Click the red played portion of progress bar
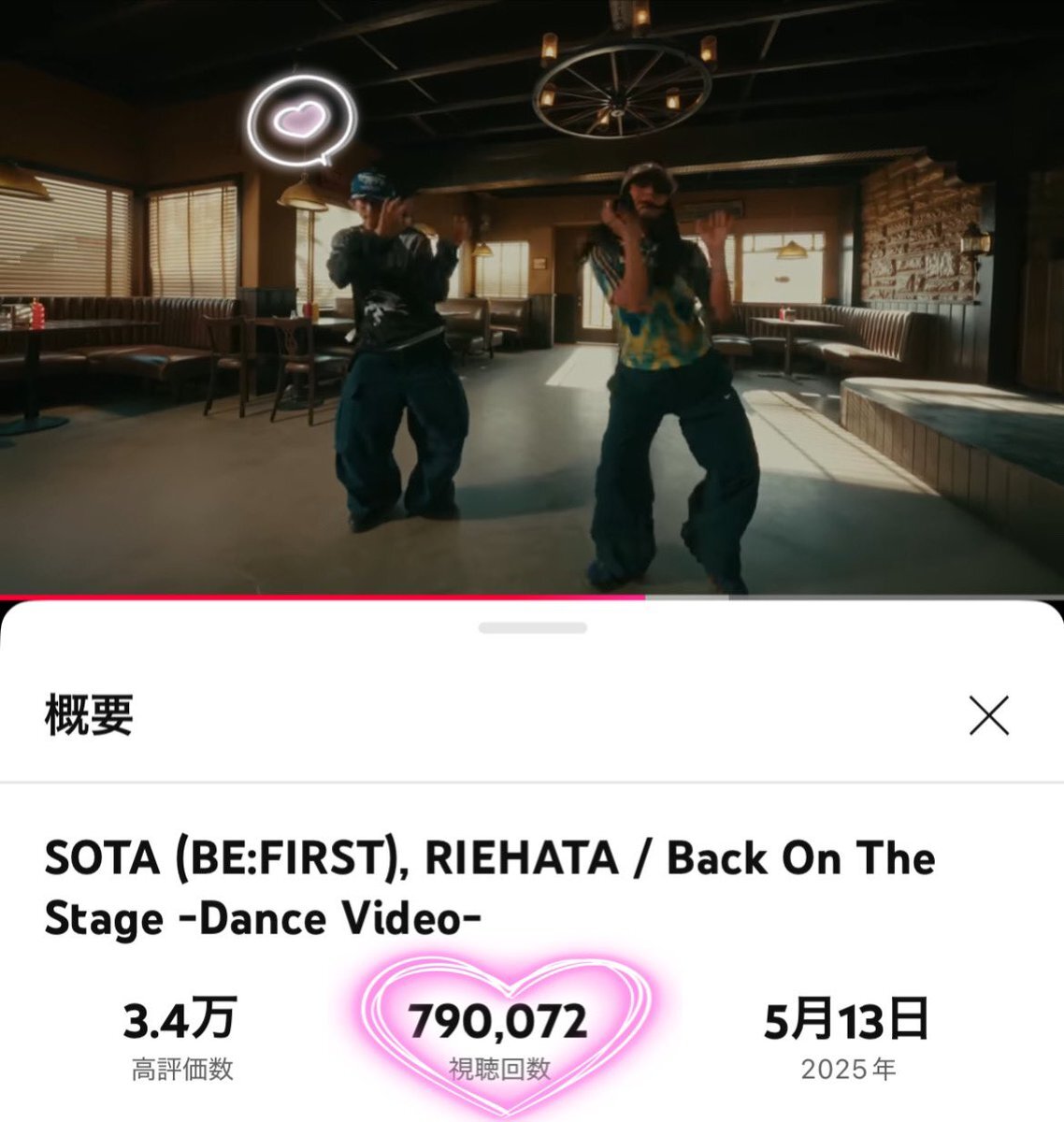The width and height of the screenshot is (1064, 1122). tap(322, 597)
